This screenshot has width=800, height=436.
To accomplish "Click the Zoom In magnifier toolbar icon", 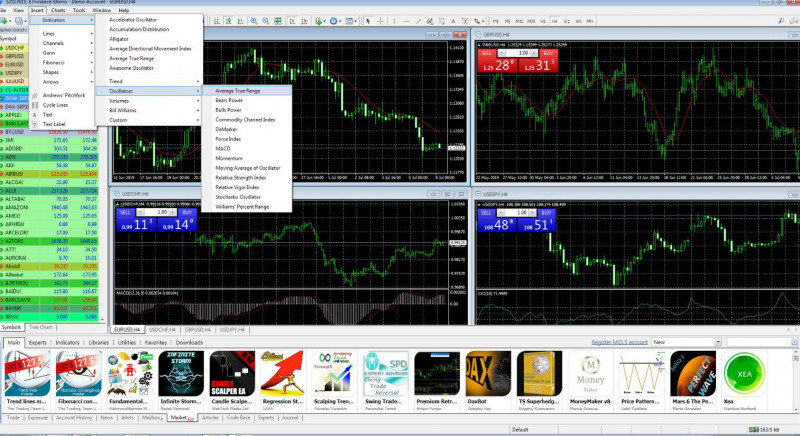I will 254,21.
